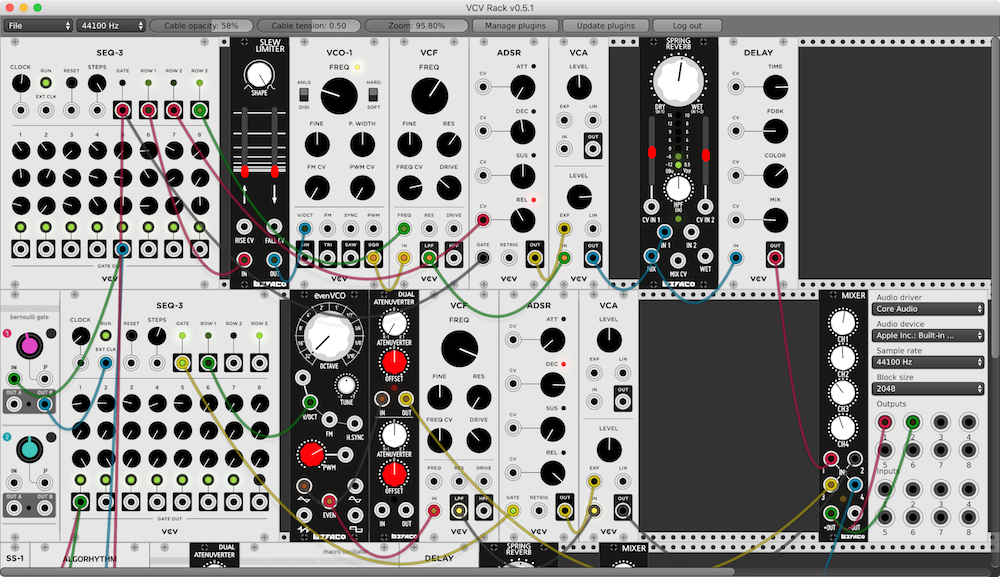The image size is (1000, 577).
Task: Click the Manage plugins button
Action: [515, 26]
